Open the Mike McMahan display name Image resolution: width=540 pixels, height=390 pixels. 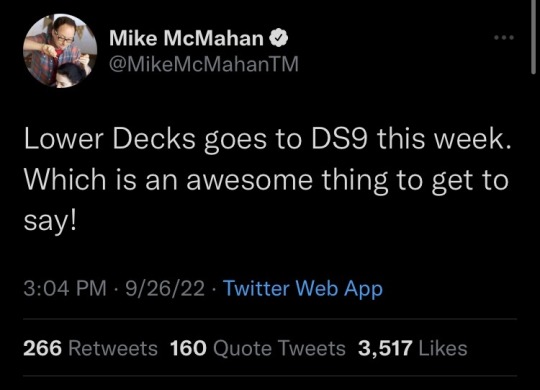pos(186,38)
